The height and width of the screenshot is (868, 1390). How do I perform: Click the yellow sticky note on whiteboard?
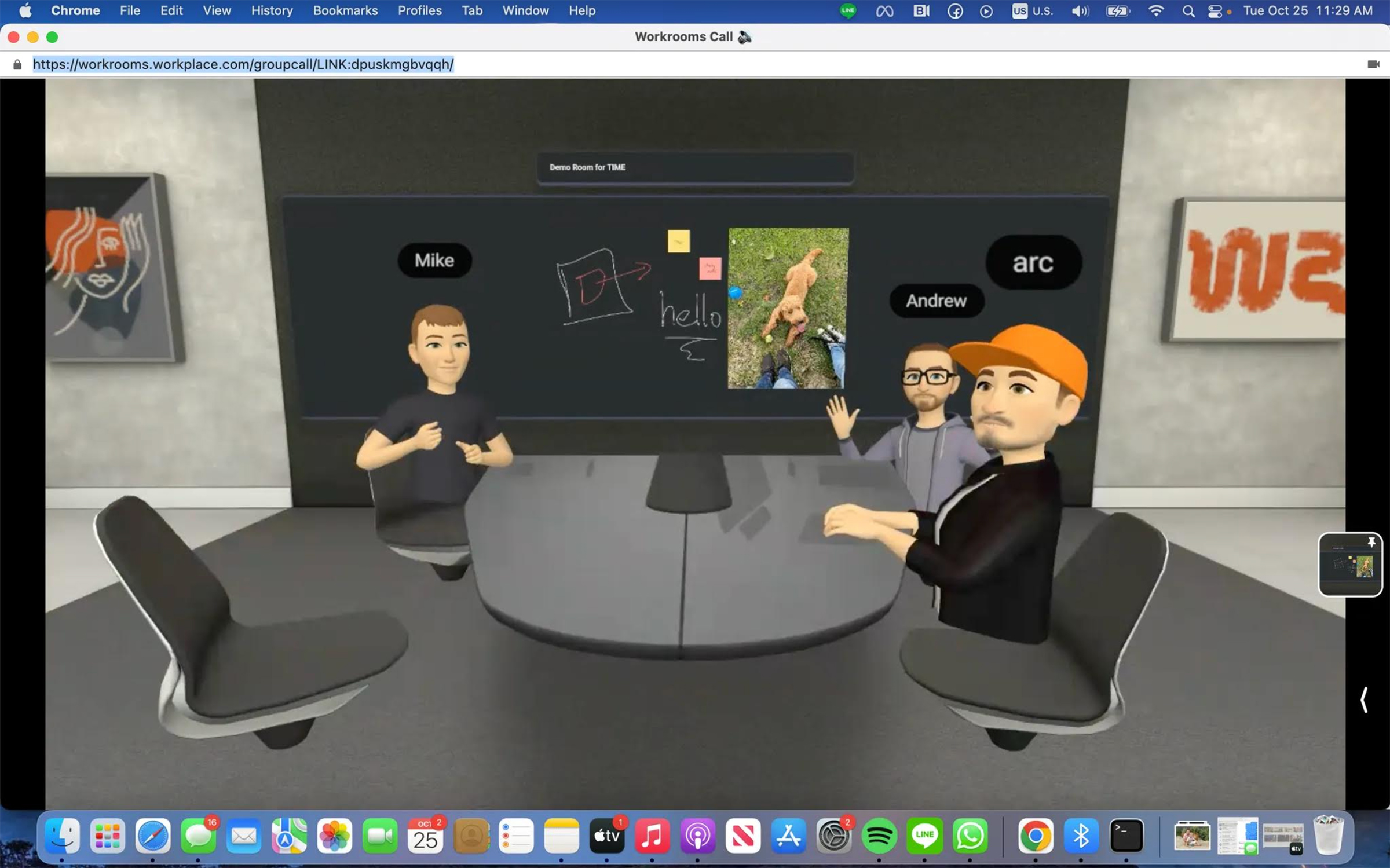[679, 241]
